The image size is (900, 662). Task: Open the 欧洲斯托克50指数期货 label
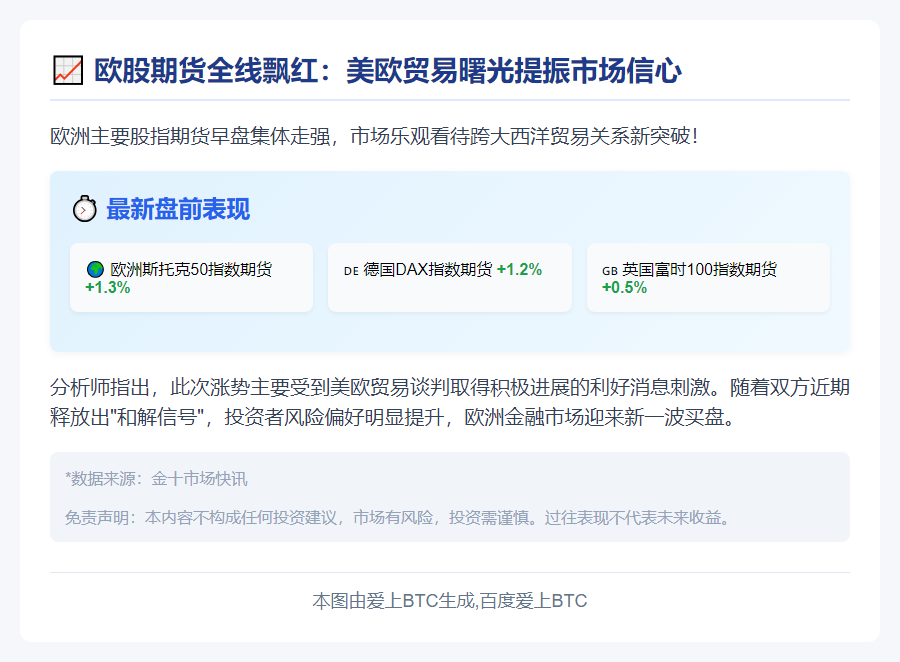click(191, 269)
